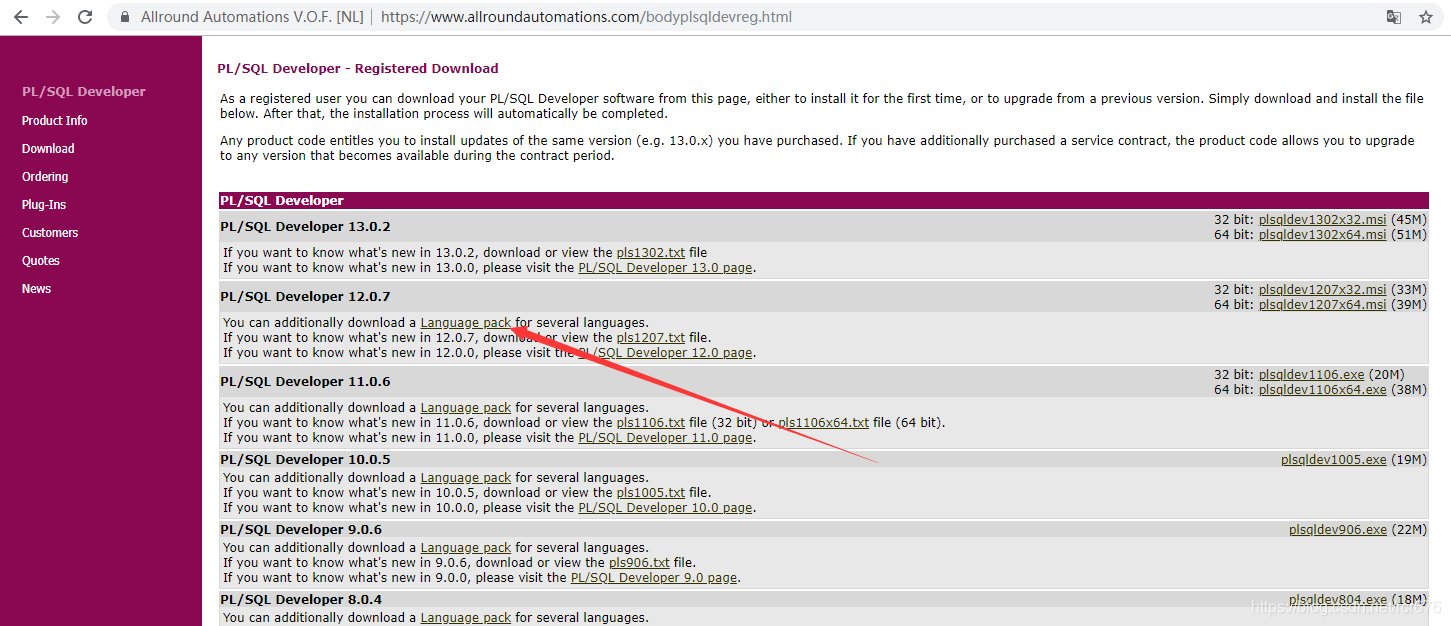Click the translate page icon
1451x626 pixels.
pos(1394,17)
